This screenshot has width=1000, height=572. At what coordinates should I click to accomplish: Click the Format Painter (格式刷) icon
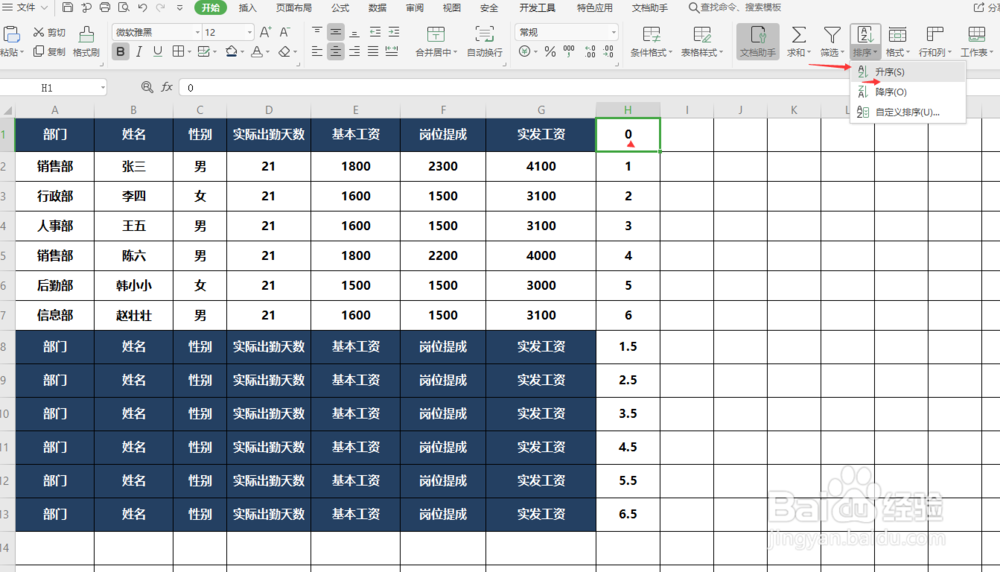point(86,34)
